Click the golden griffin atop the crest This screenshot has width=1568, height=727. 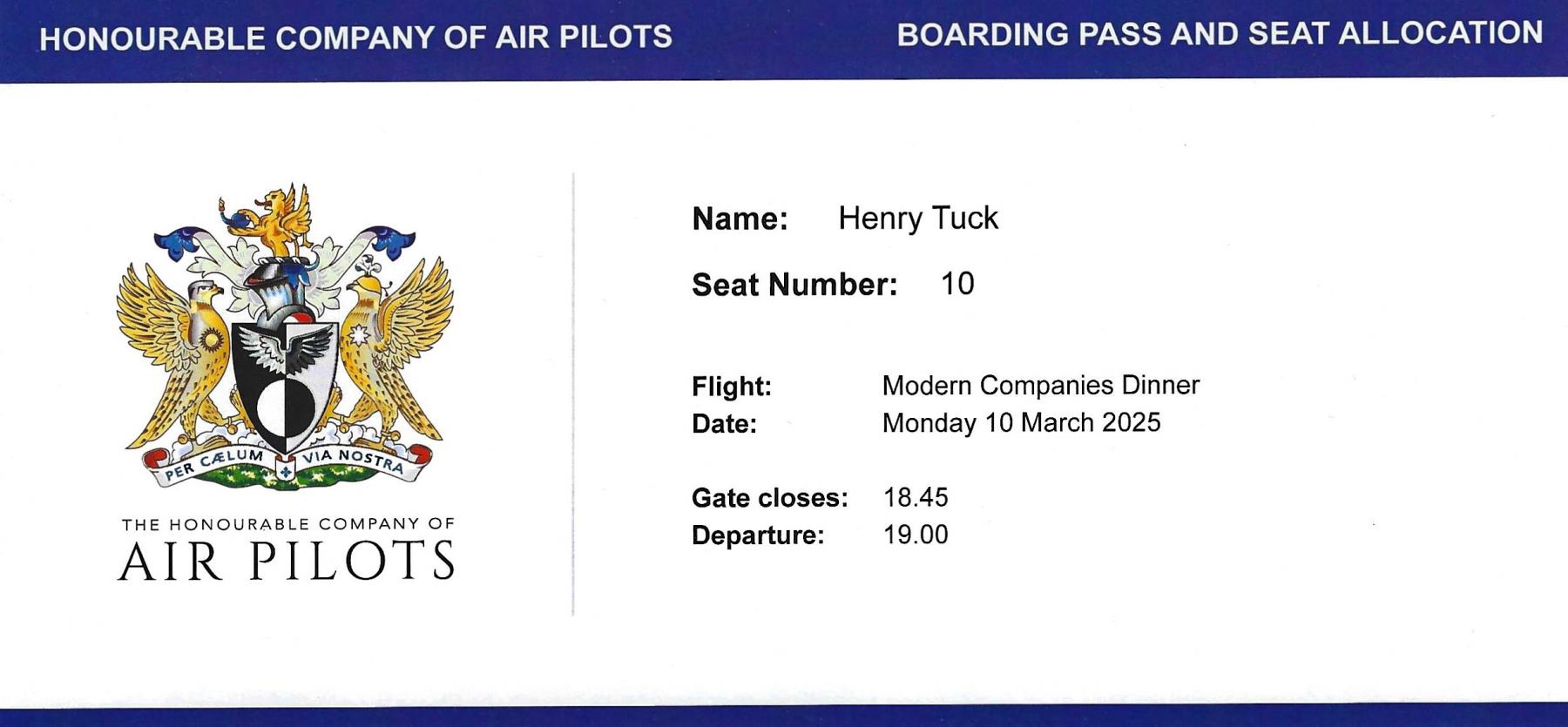click(x=277, y=218)
